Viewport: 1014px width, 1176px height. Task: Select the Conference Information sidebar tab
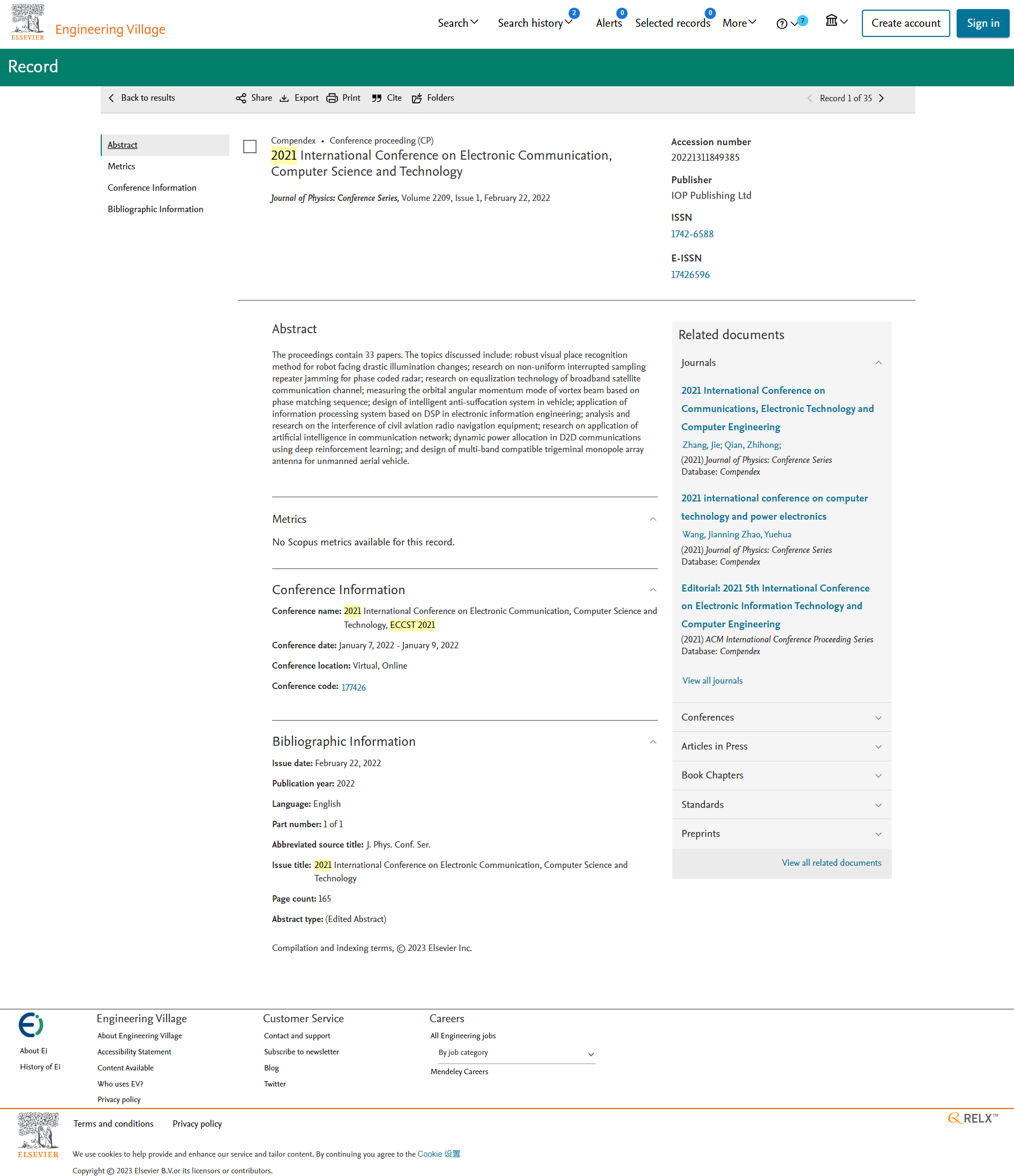point(152,188)
